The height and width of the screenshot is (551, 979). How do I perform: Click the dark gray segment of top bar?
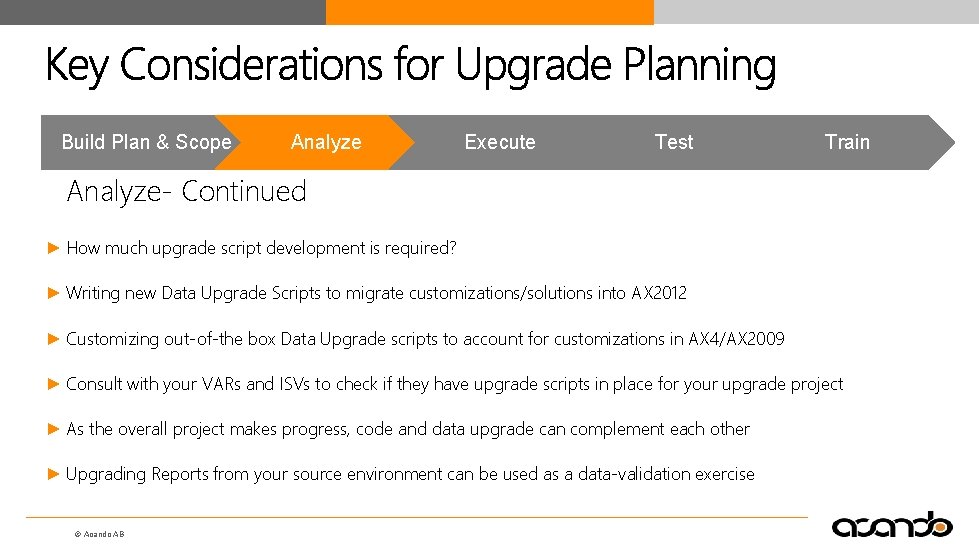(x=162, y=12)
